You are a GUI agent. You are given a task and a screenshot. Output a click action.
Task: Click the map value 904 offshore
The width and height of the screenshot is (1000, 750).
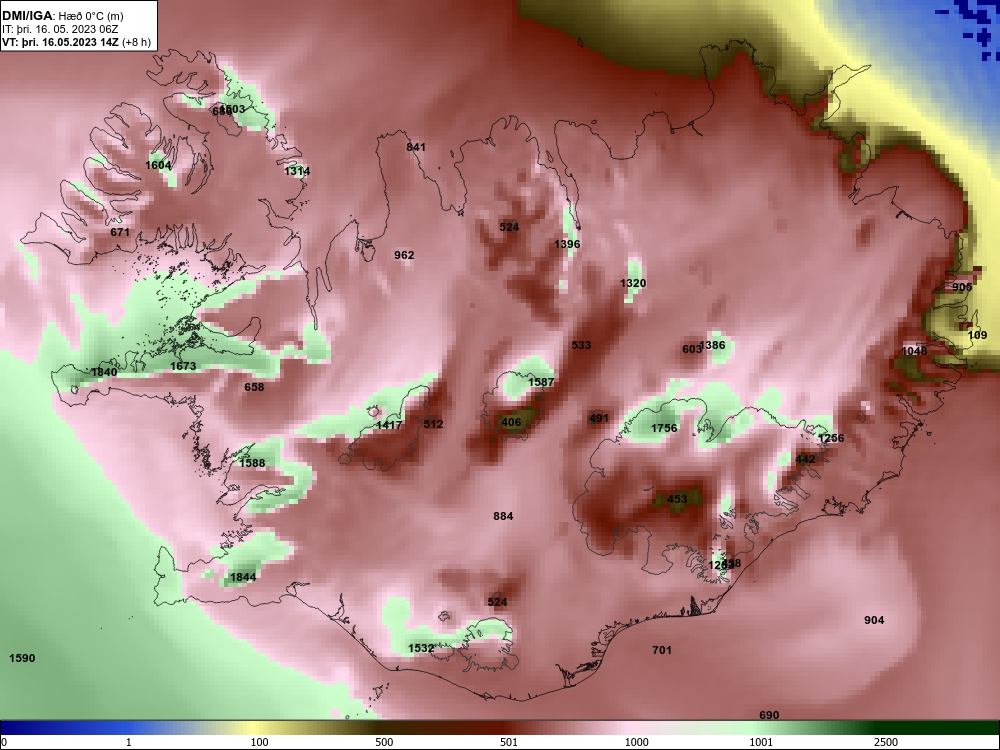874,620
